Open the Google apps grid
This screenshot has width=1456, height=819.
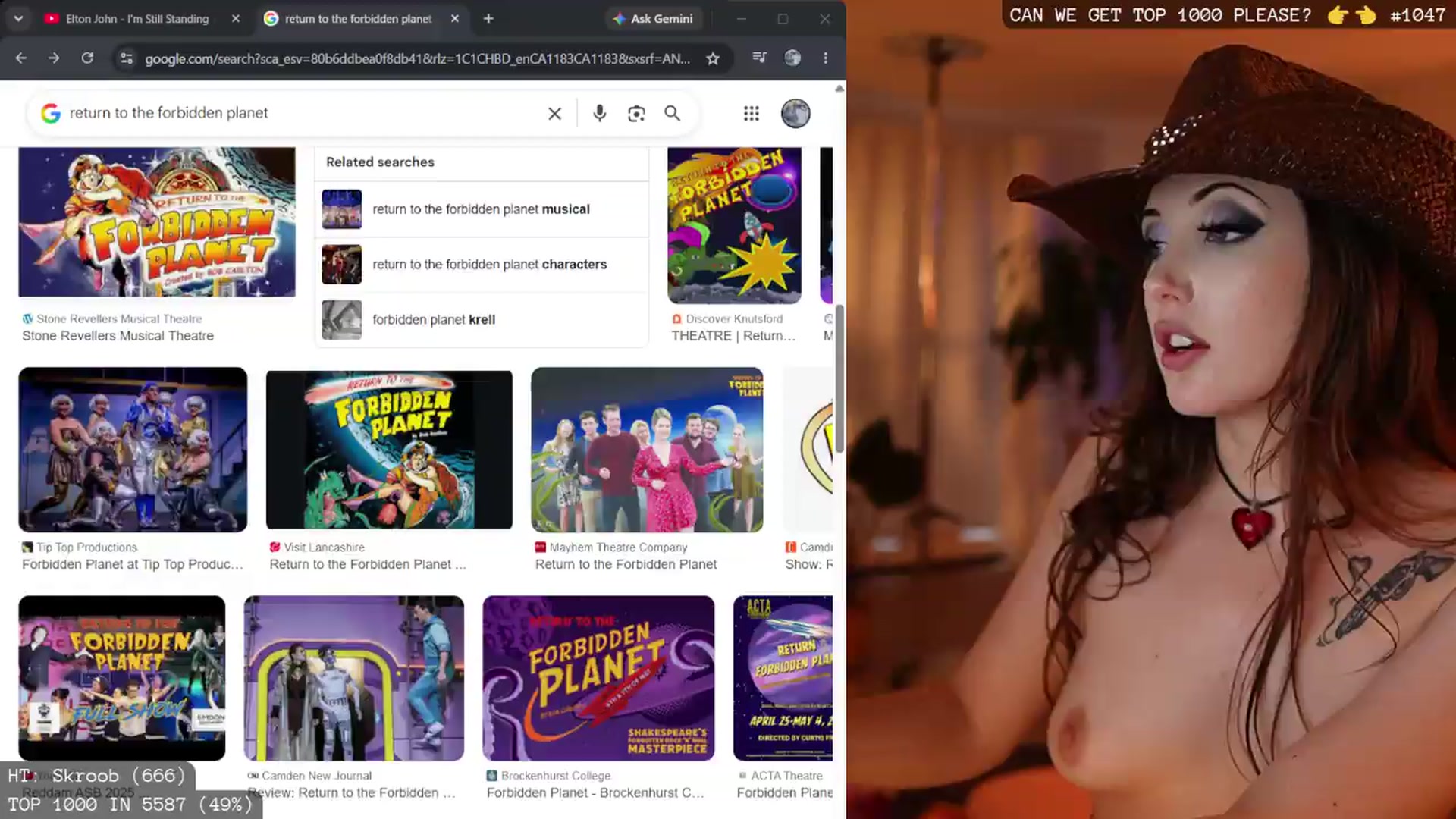752,113
